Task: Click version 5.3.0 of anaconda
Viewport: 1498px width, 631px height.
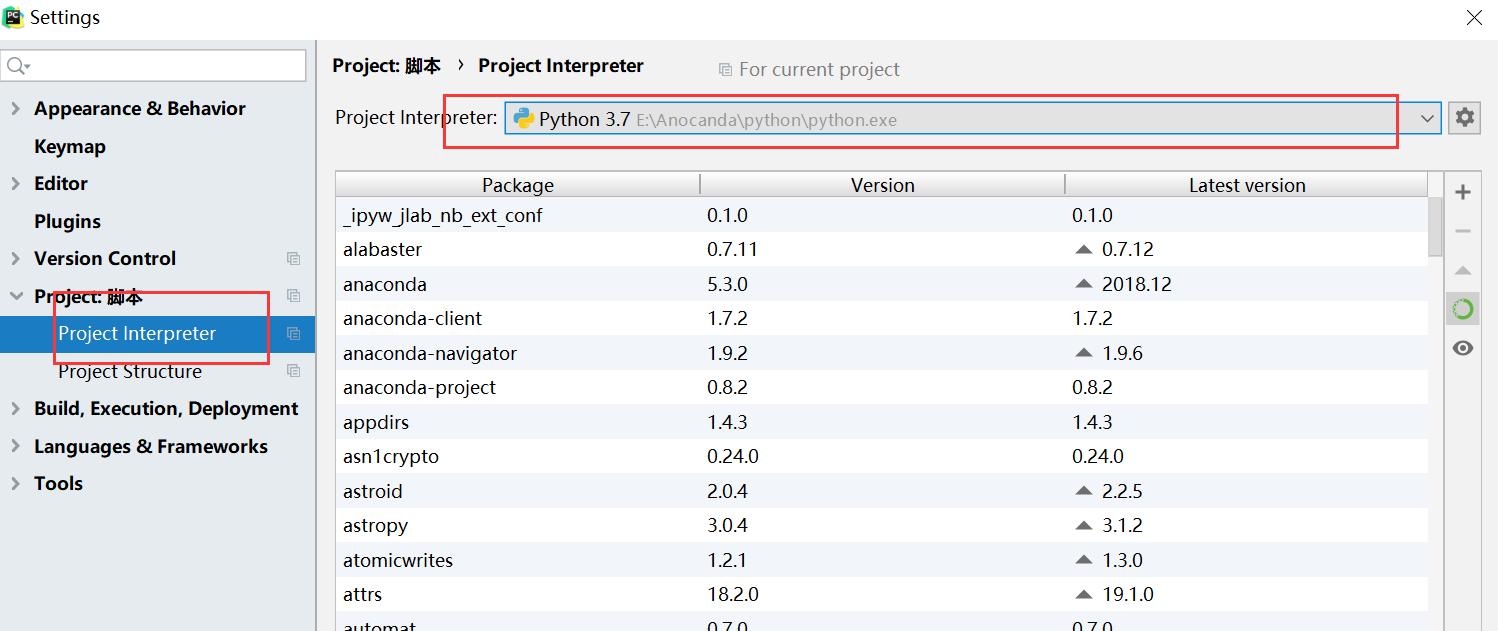Action: (x=727, y=284)
